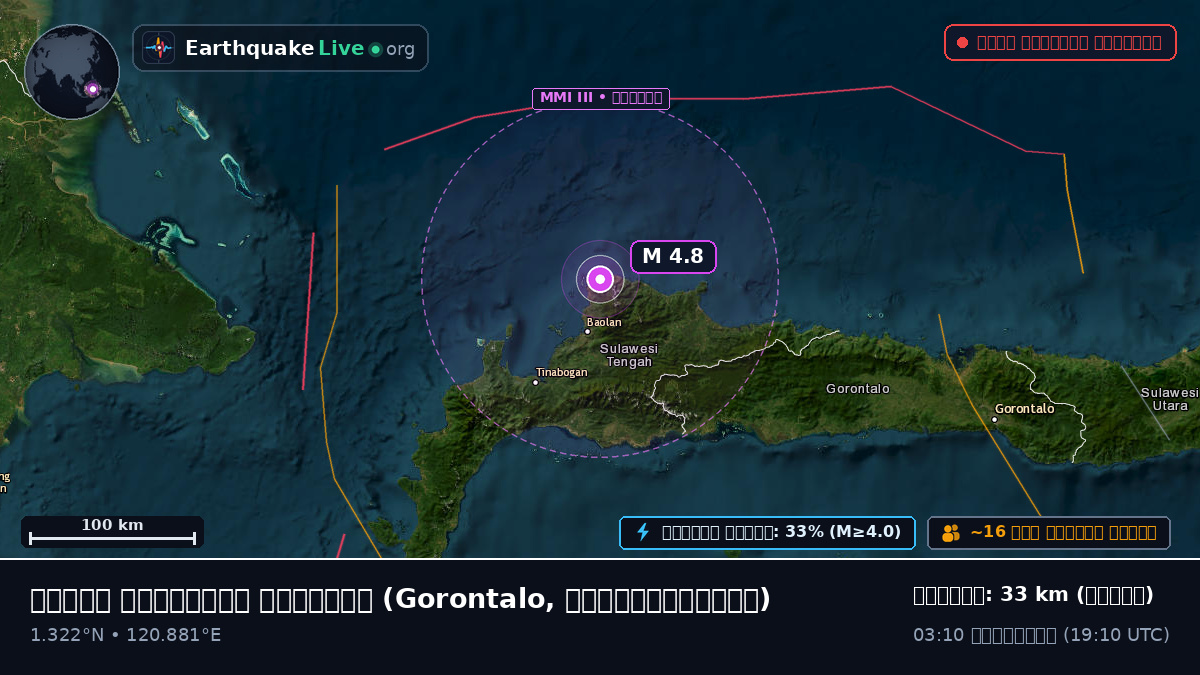Click the Gorontalo province label on the map
This screenshot has height=675, width=1200.
858,389
